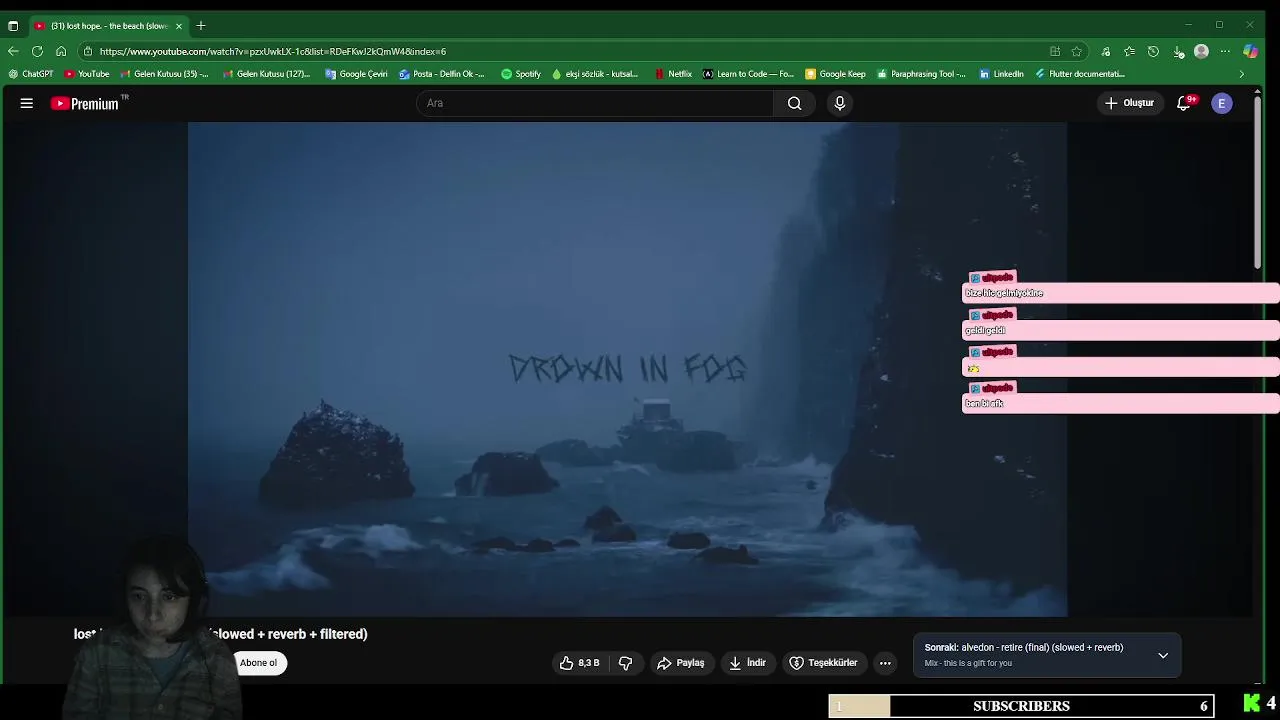Click the Paylaş share button
This screenshot has height=720, width=1280.
coord(681,663)
